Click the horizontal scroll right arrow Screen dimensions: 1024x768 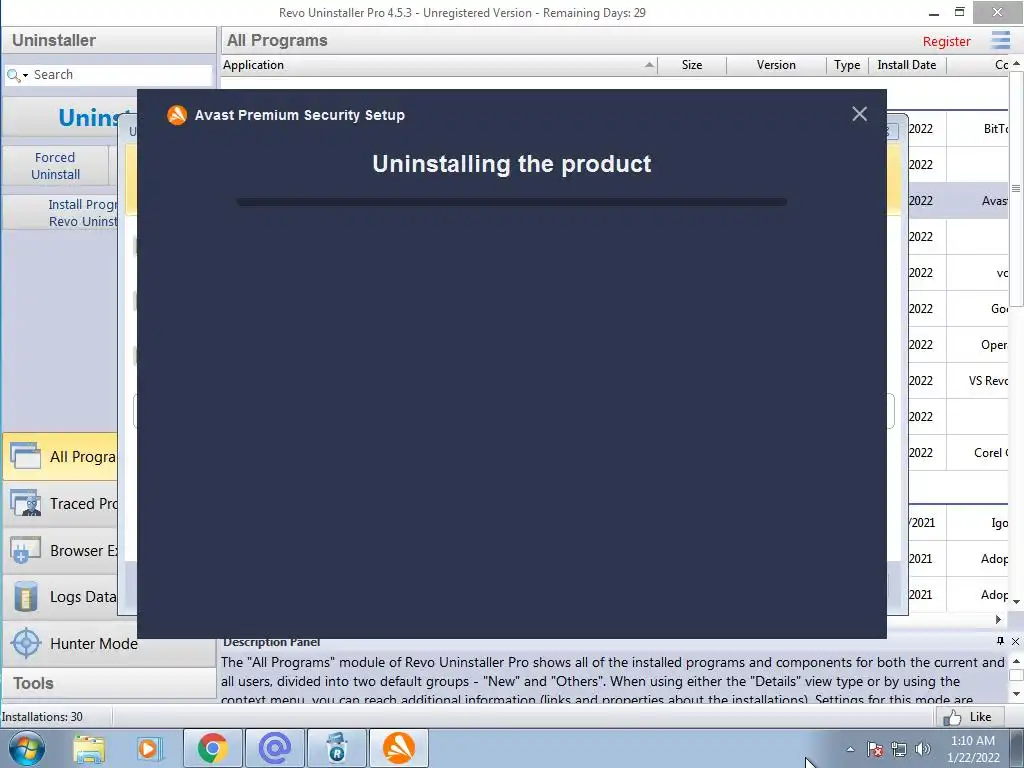point(998,619)
